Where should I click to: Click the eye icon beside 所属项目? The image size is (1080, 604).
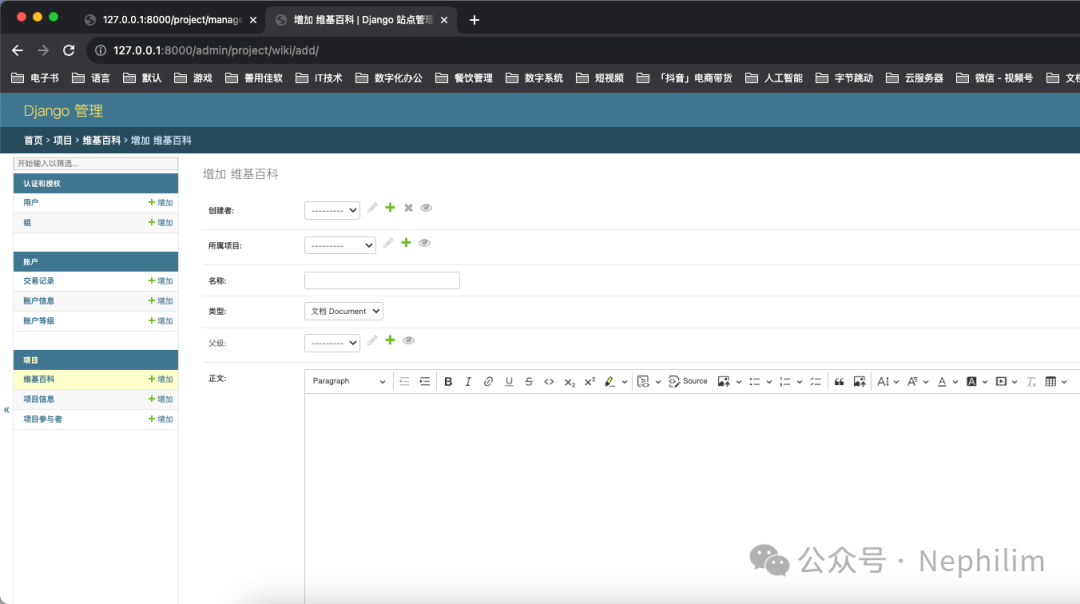click(x=423, y=243)
